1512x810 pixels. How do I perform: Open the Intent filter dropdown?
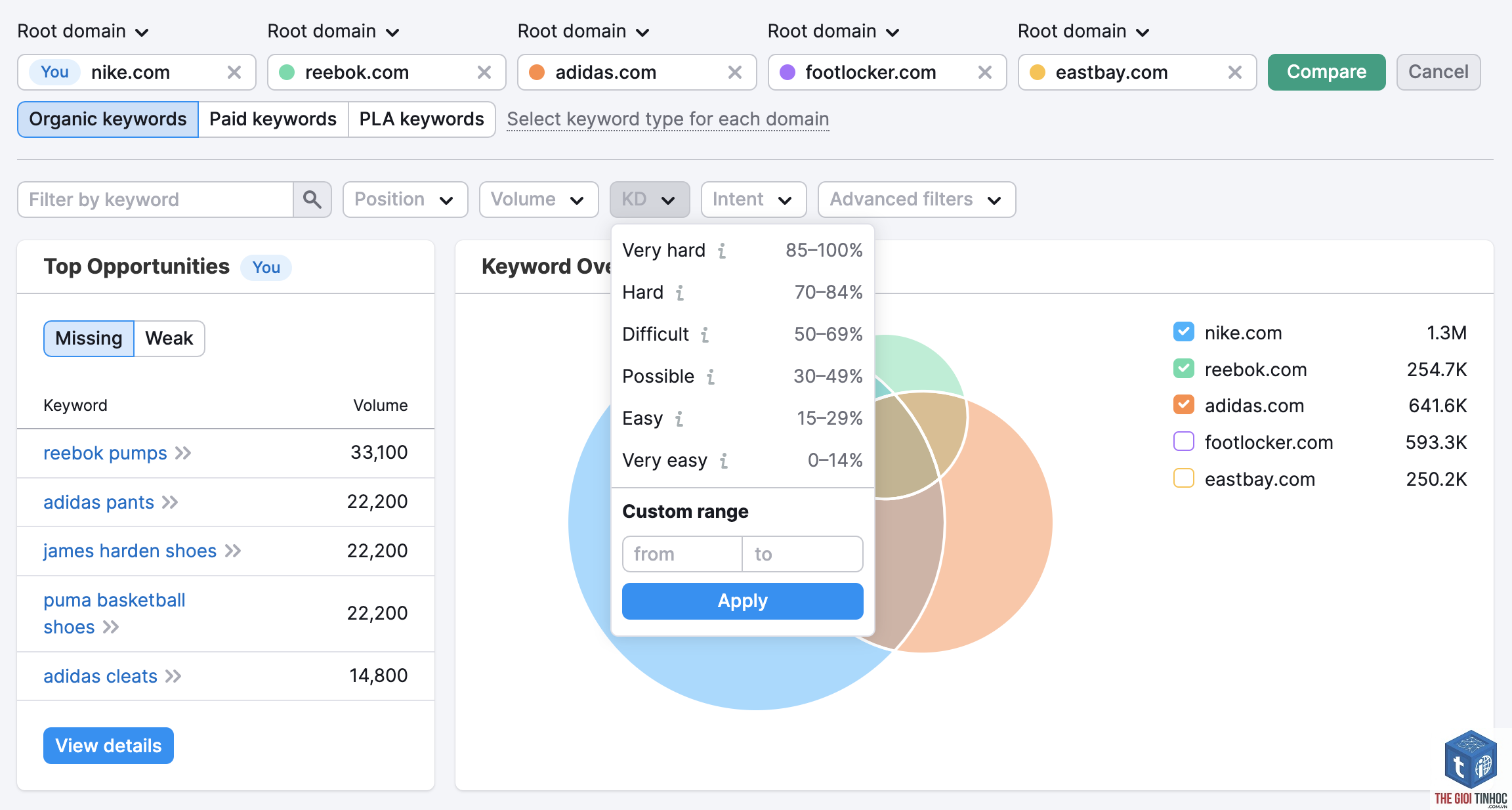point(753,200)
